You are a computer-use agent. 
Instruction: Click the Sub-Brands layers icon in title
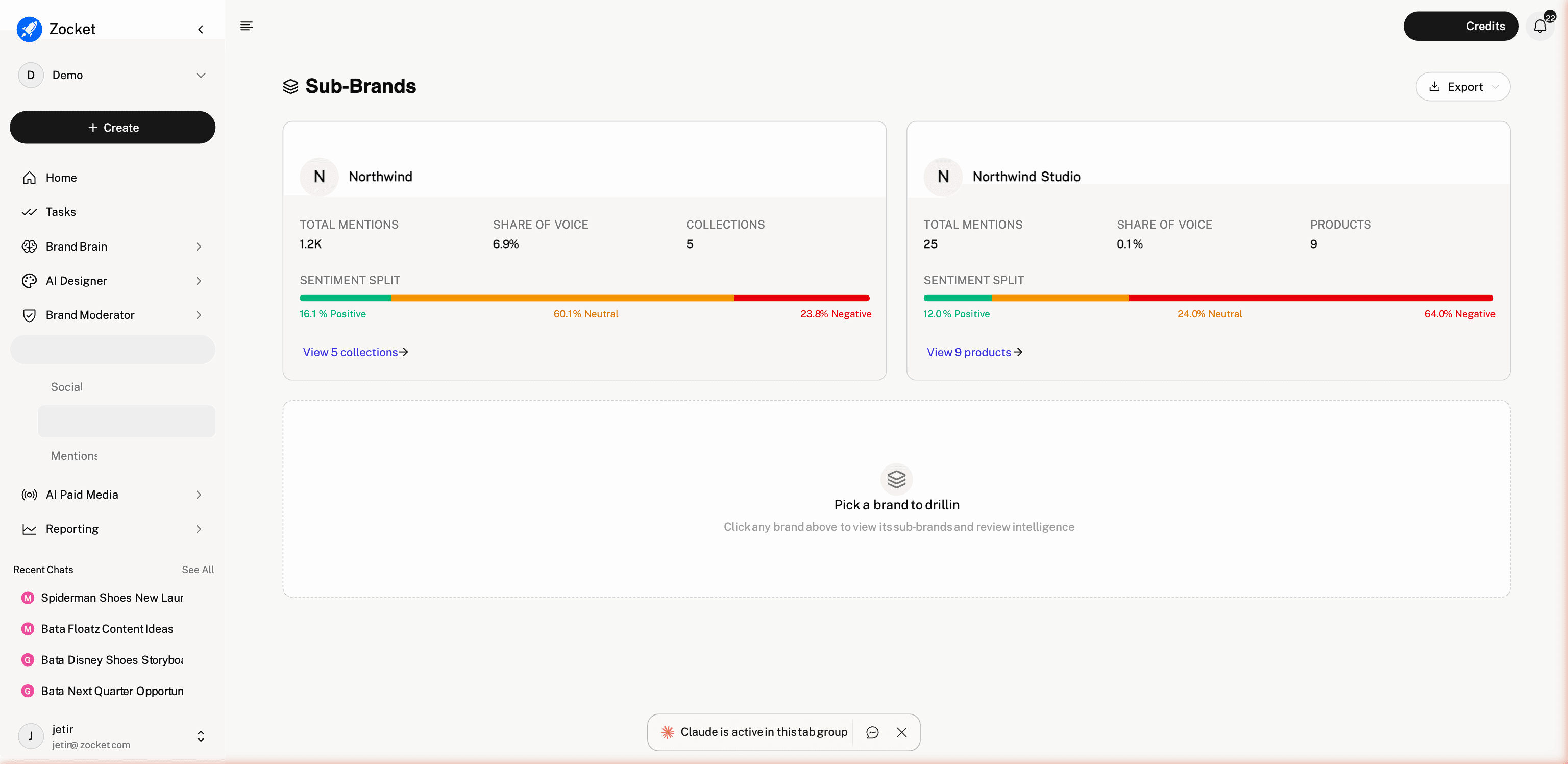coord(291,86)
